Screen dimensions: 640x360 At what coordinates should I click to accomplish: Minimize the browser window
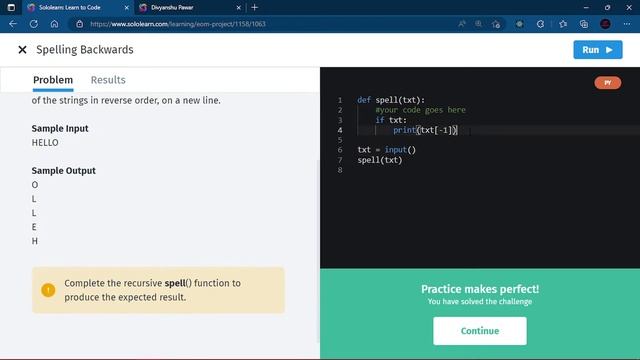click(586, 7)
